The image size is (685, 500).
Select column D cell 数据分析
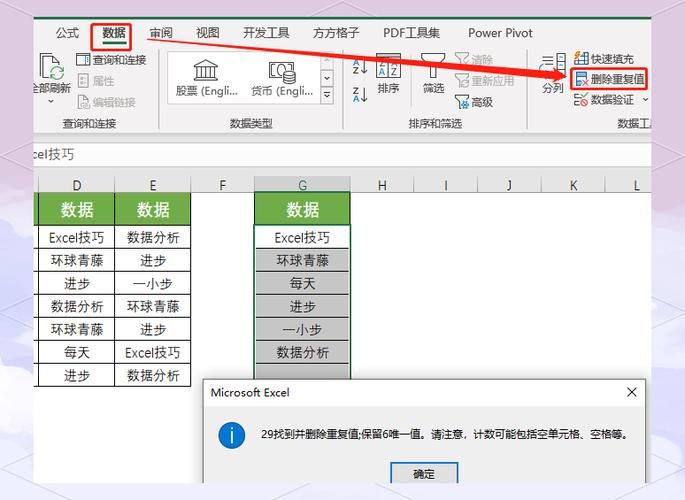tap(76, 306)
